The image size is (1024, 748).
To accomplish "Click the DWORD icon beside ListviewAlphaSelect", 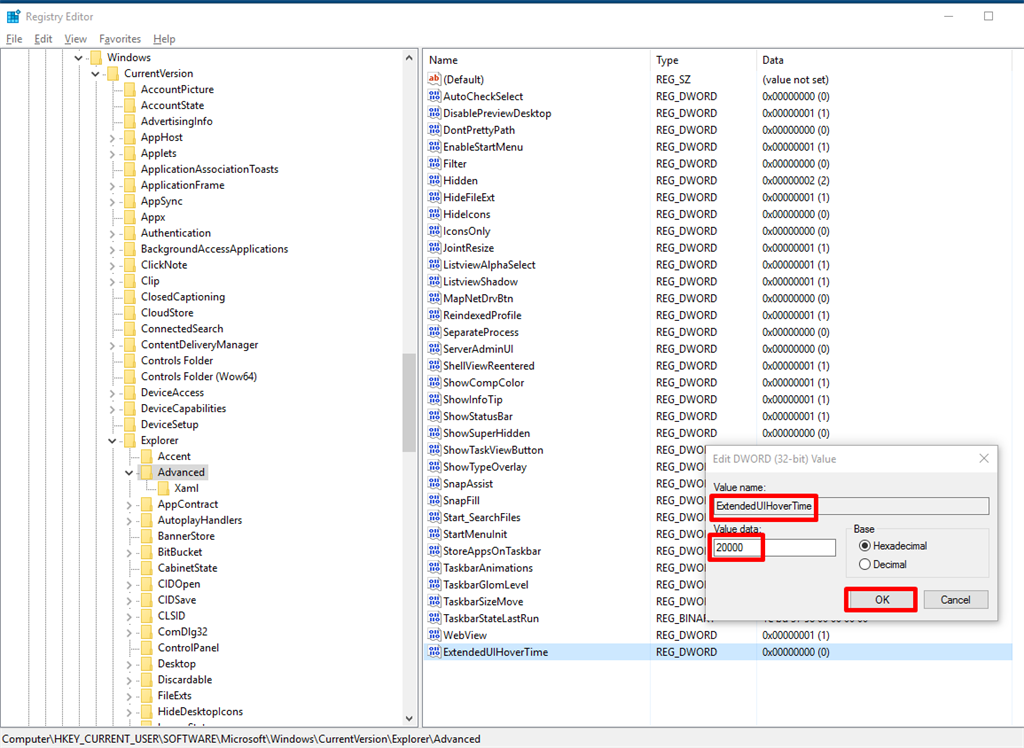I will click(x=434, y=265).
